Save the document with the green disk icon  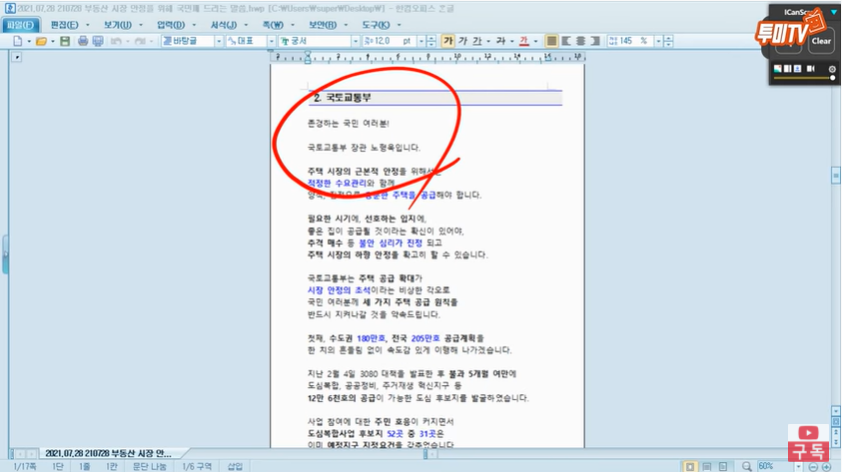click(x=65, y=41)
